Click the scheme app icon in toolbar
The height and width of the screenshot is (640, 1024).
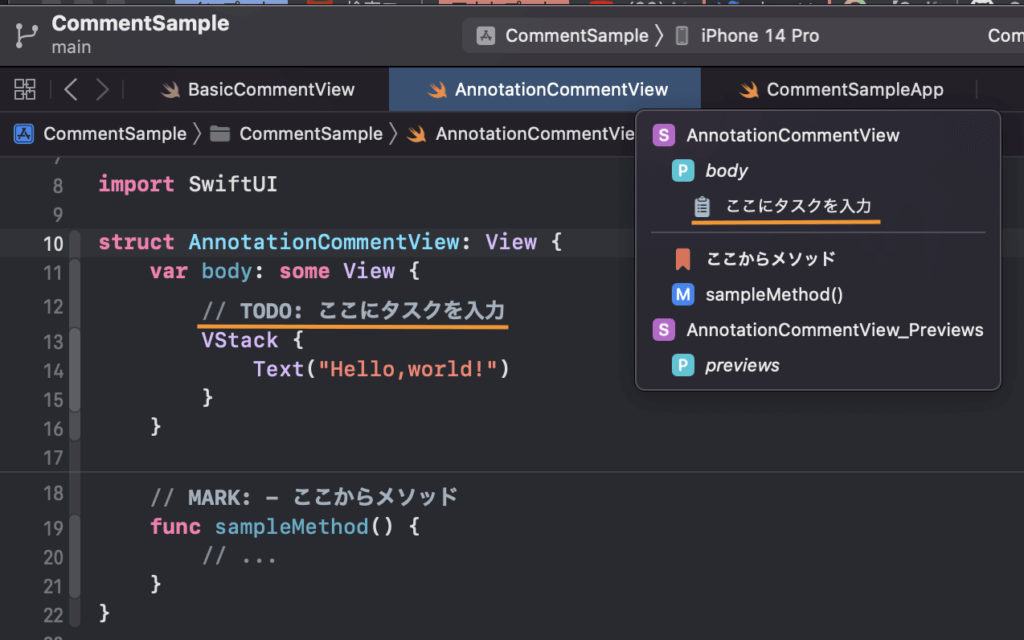485,35
